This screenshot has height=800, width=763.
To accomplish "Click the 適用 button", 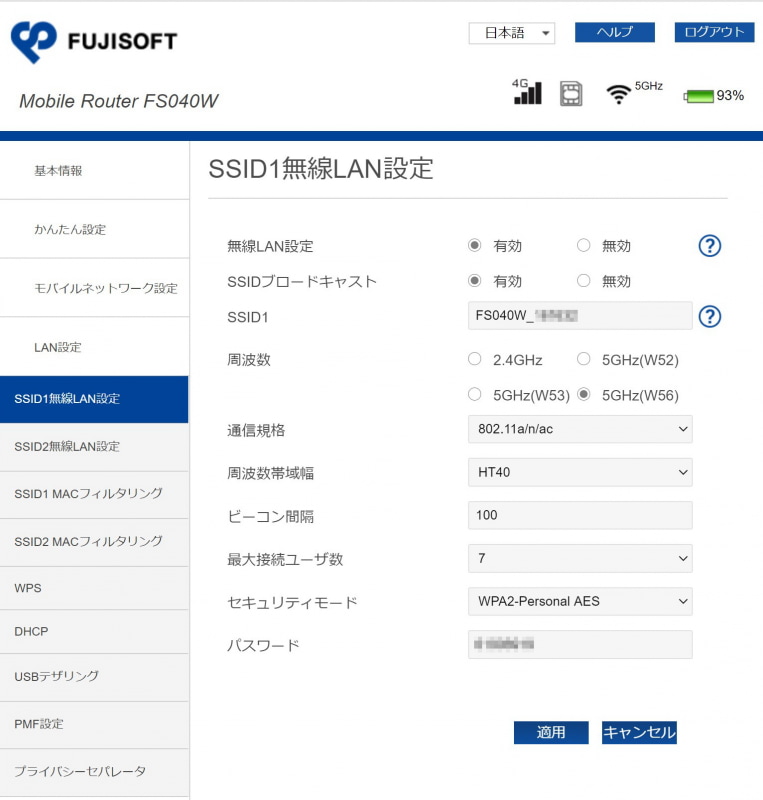I will point(551,733).
